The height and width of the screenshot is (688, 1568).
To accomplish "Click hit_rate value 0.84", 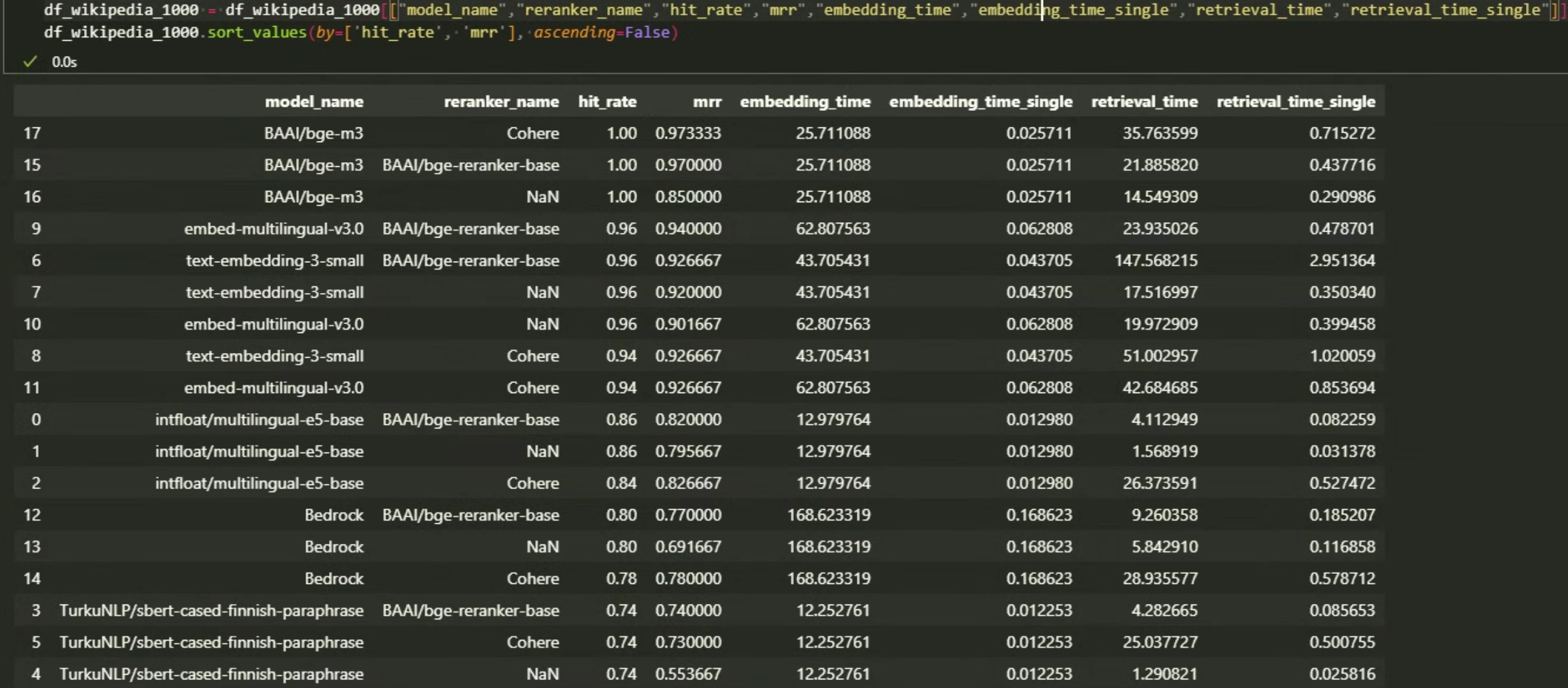I will click(x=621, y=483).
